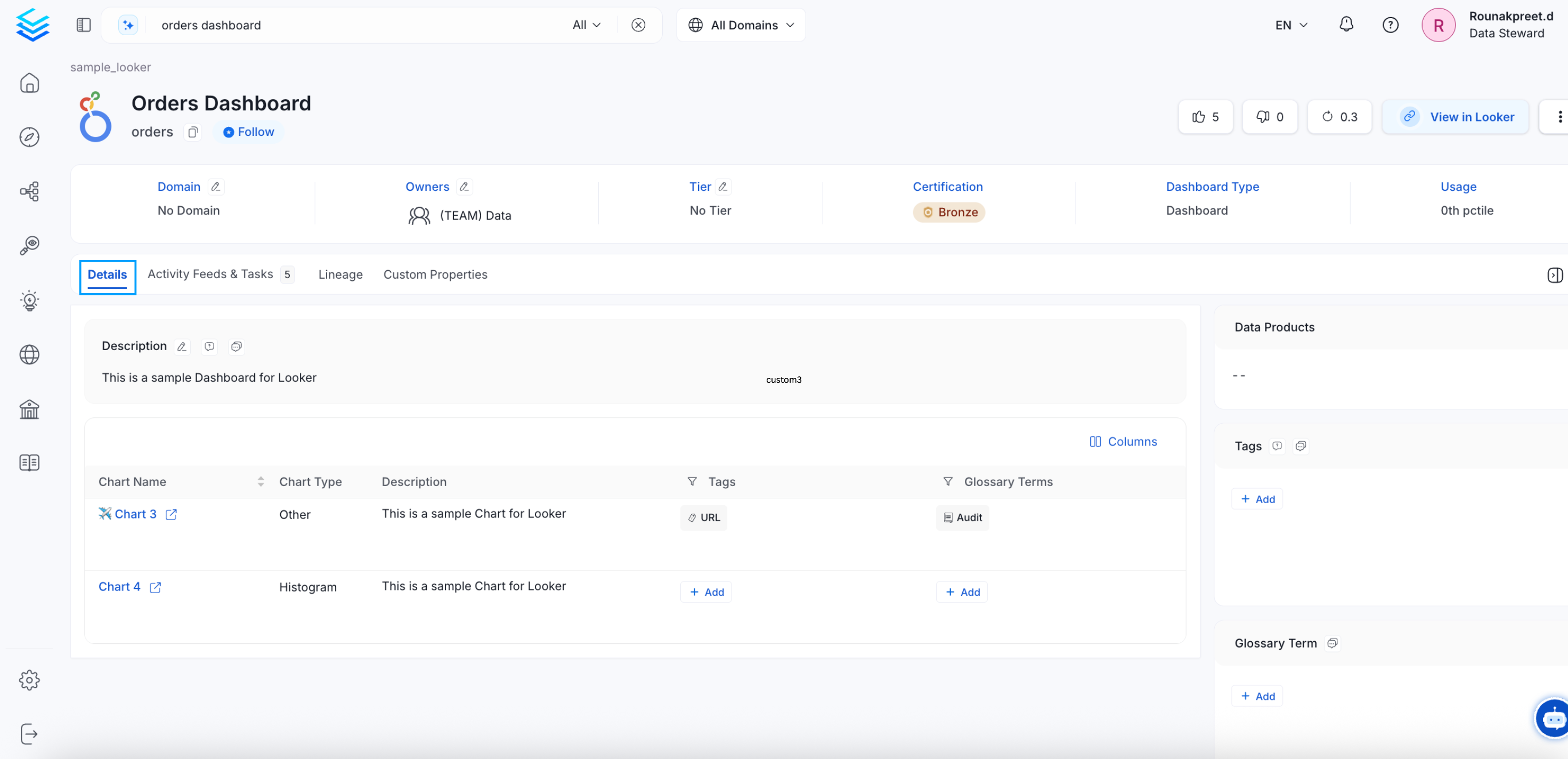Viewport: 1568px width, 759px height.
Task: Open the Activity Feeds & Tasks tab
Action: pos(210,274)
